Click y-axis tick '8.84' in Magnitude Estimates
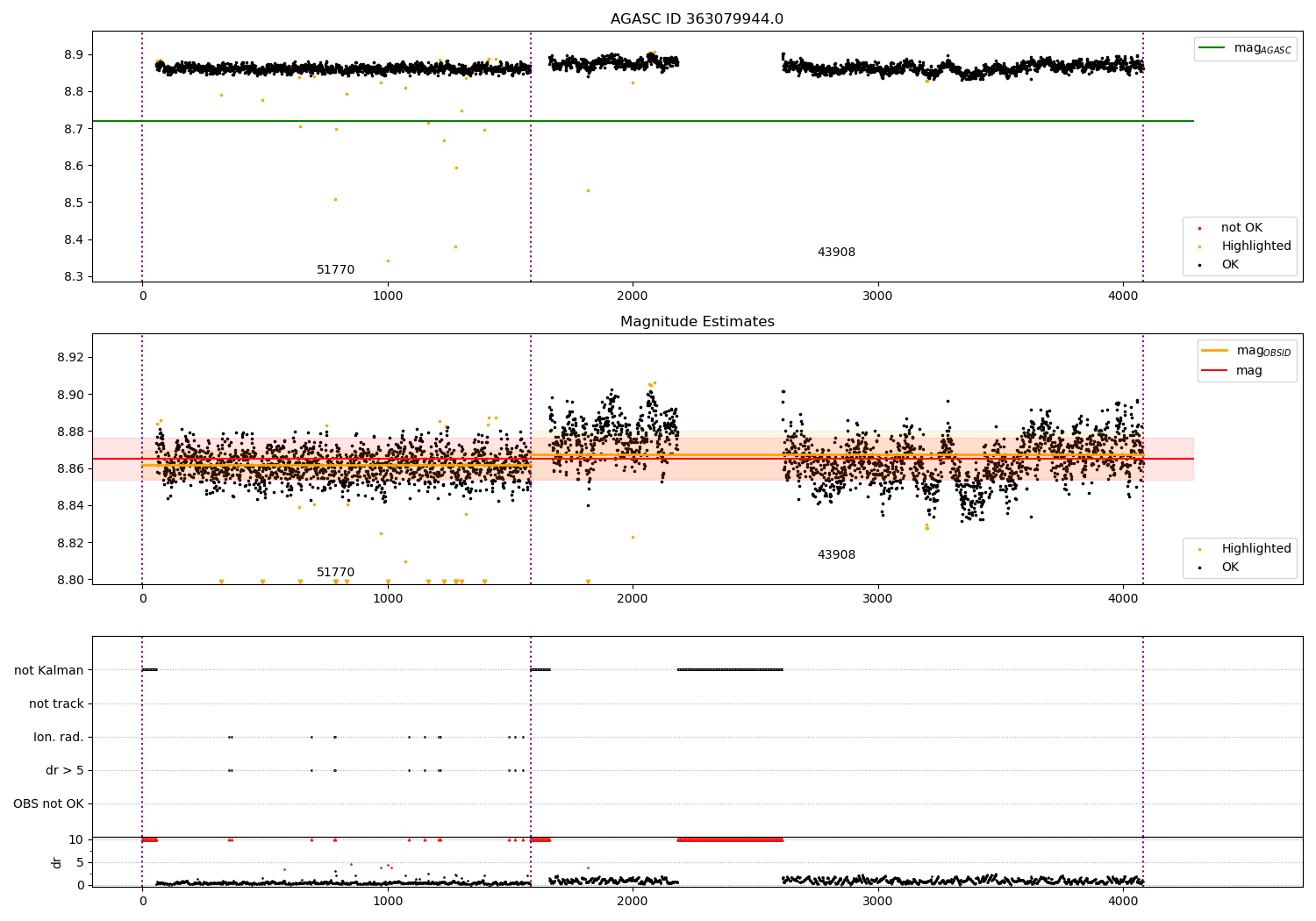This screenshot has height=921, width=1316. click(x=70, y=505)
